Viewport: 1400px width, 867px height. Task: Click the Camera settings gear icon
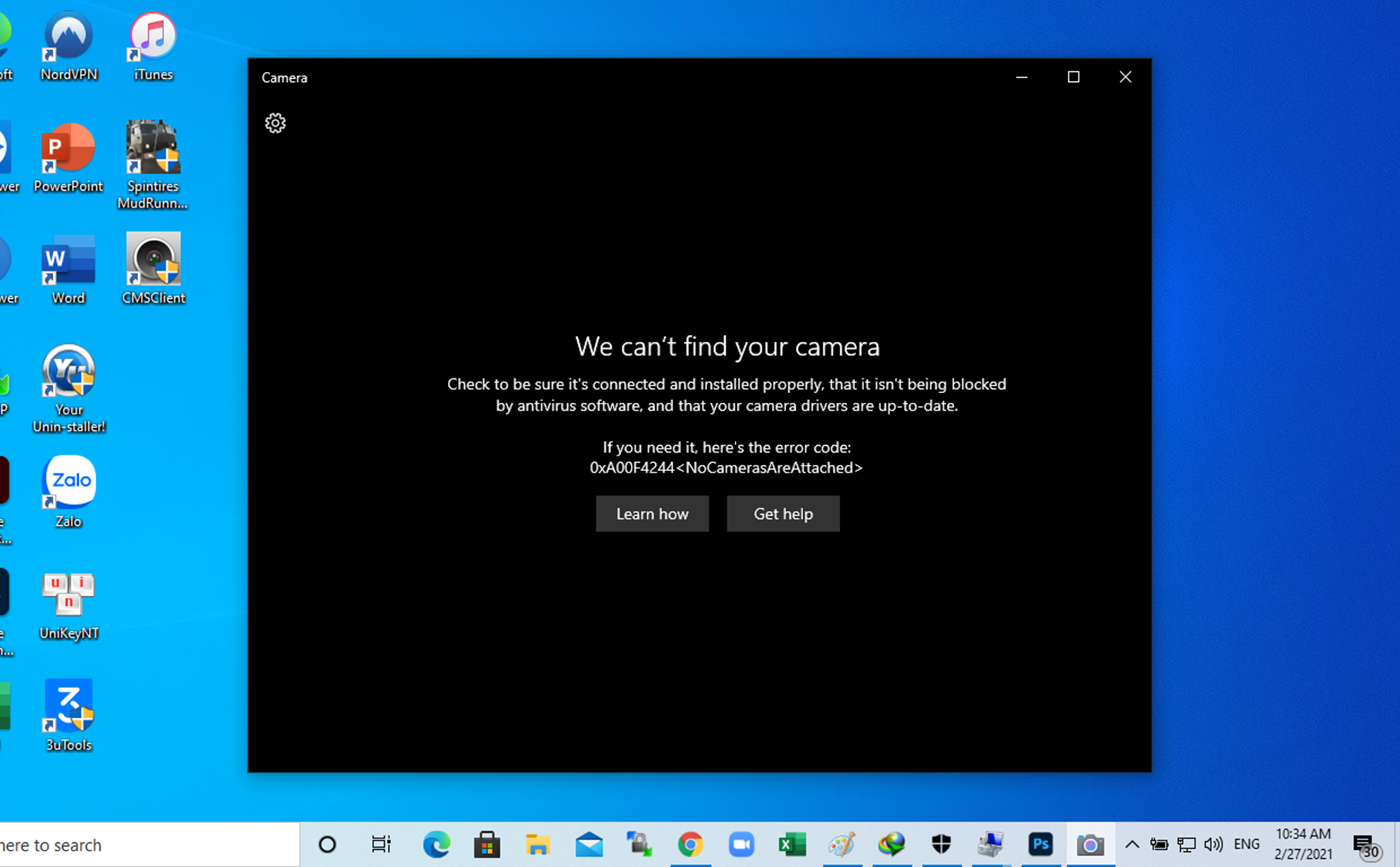coord(276,123)
